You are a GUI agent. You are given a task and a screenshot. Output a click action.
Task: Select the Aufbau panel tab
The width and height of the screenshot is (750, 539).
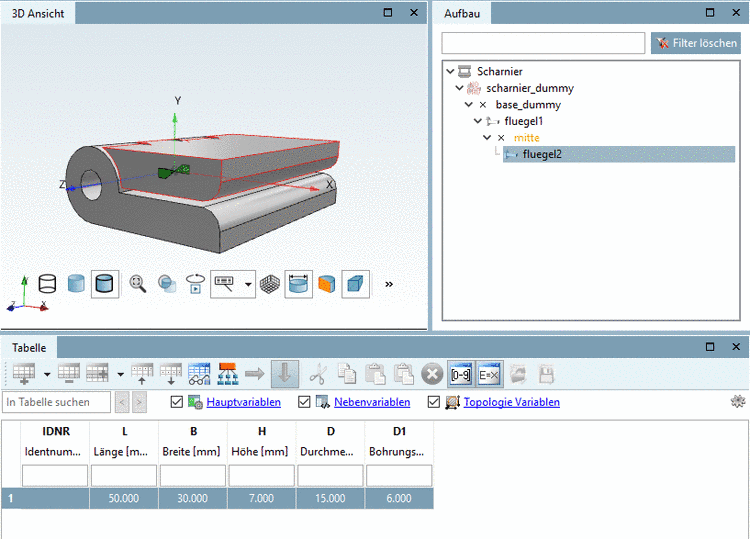462,13
